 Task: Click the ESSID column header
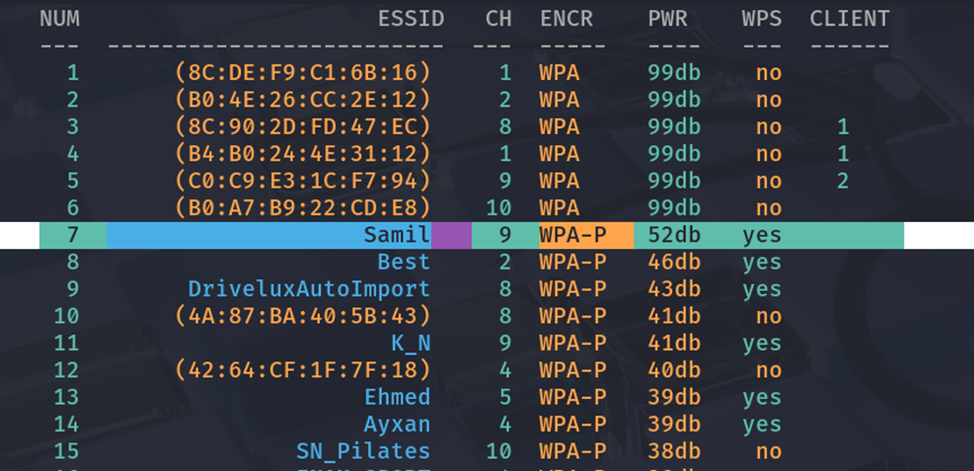(410, 19)
